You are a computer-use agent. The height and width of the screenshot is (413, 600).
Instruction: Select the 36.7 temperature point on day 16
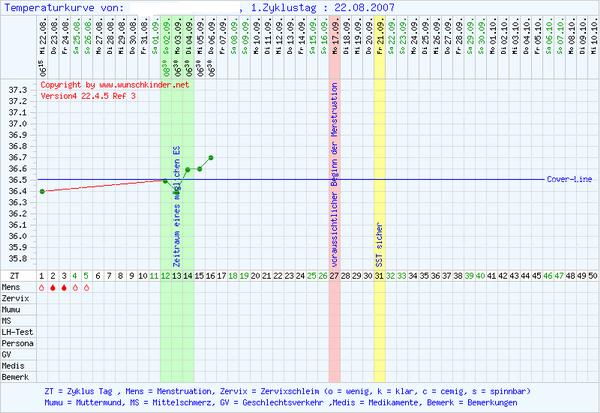click(x=211, y=157)
